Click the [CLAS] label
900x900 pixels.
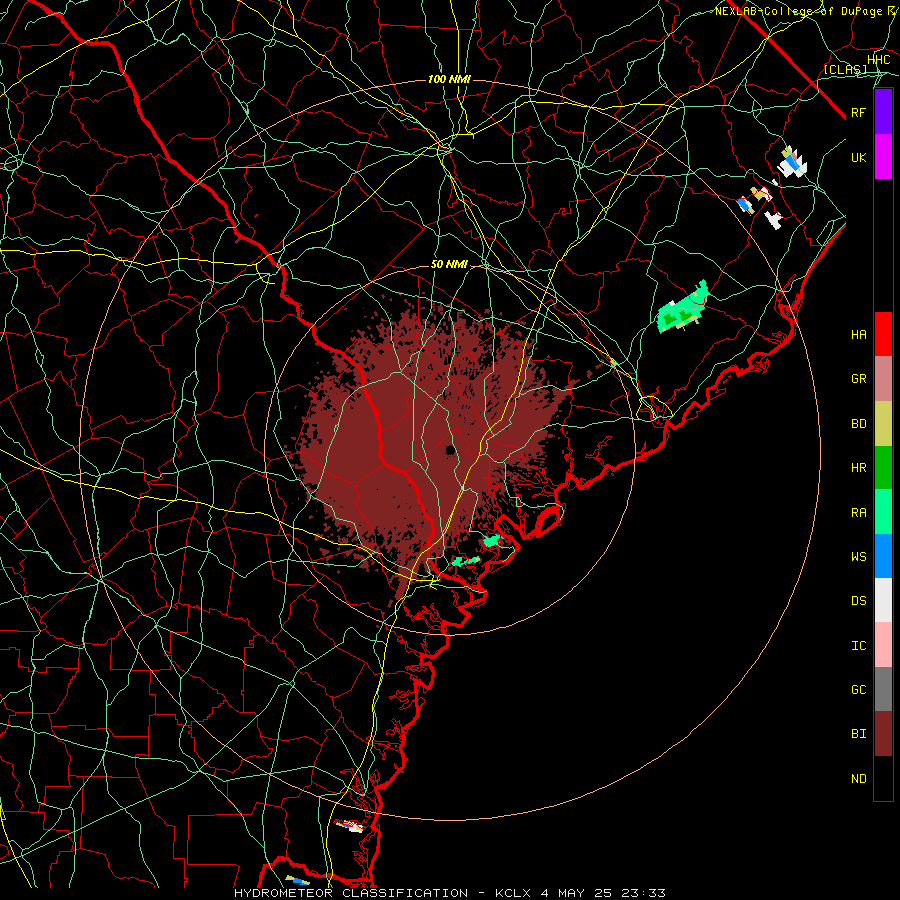point(845,69)
